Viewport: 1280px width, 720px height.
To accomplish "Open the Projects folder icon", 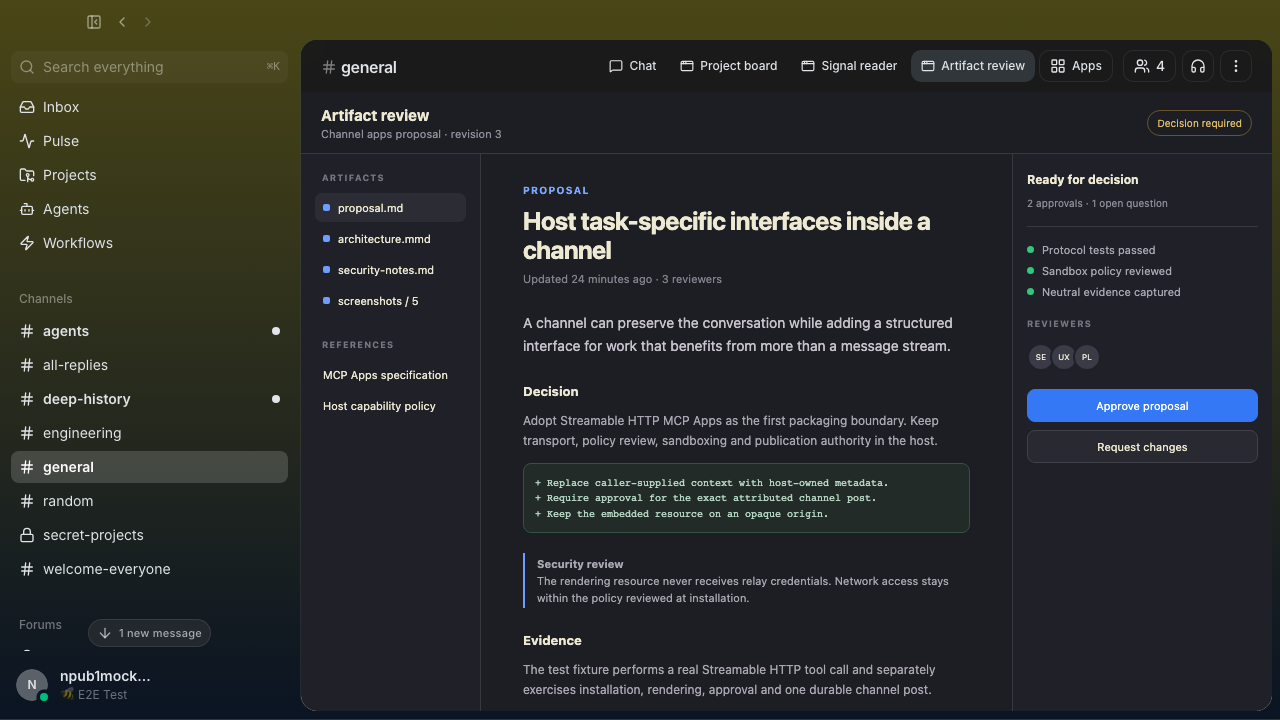I will tap(27, 175).
